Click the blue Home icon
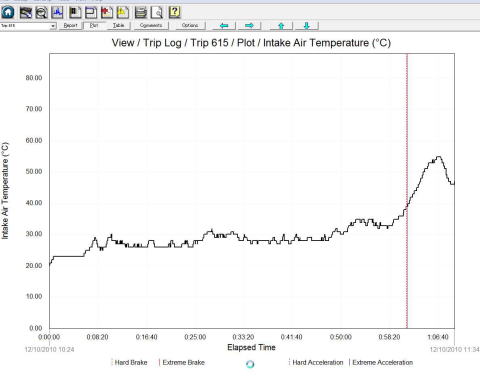480x378 pixels. [8, 12]
